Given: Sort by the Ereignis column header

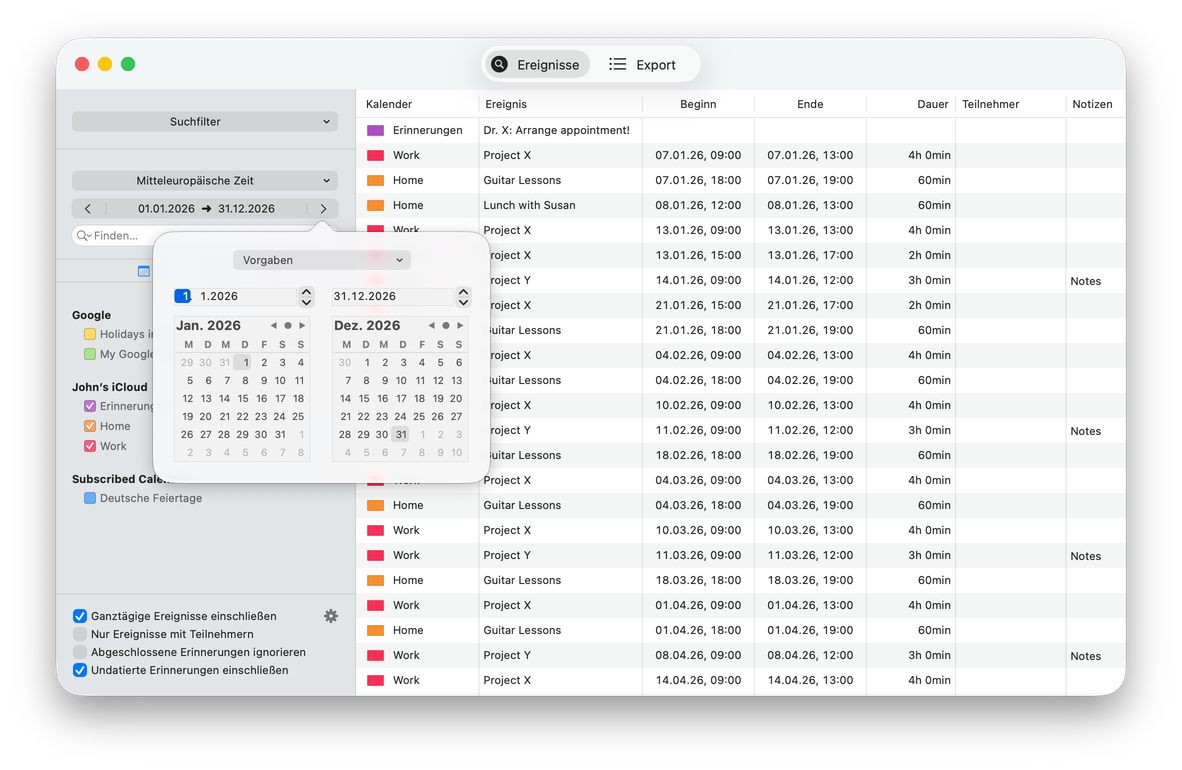Looking at the screenshot, I should point(560,104).
